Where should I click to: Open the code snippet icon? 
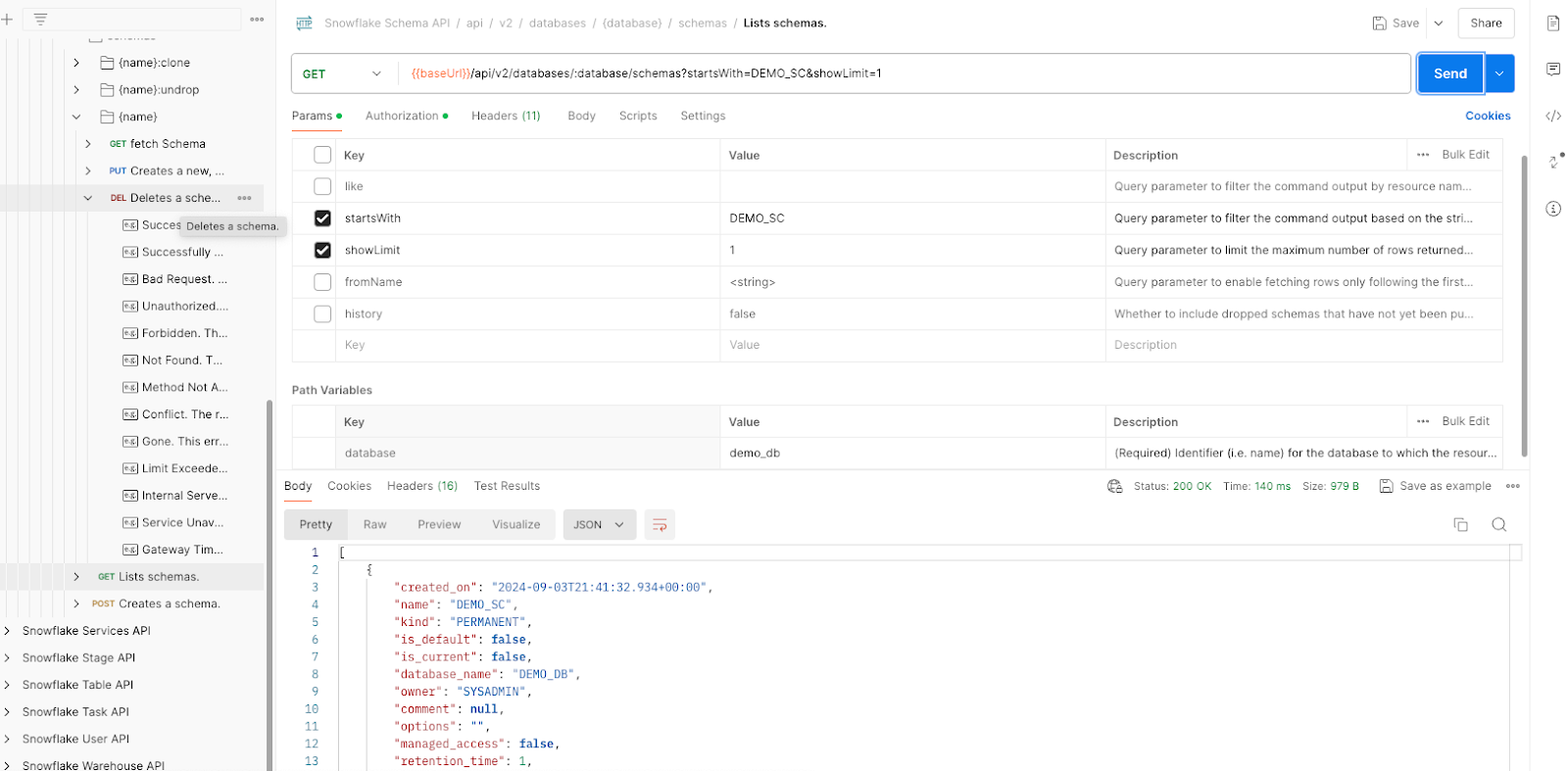1553,116
